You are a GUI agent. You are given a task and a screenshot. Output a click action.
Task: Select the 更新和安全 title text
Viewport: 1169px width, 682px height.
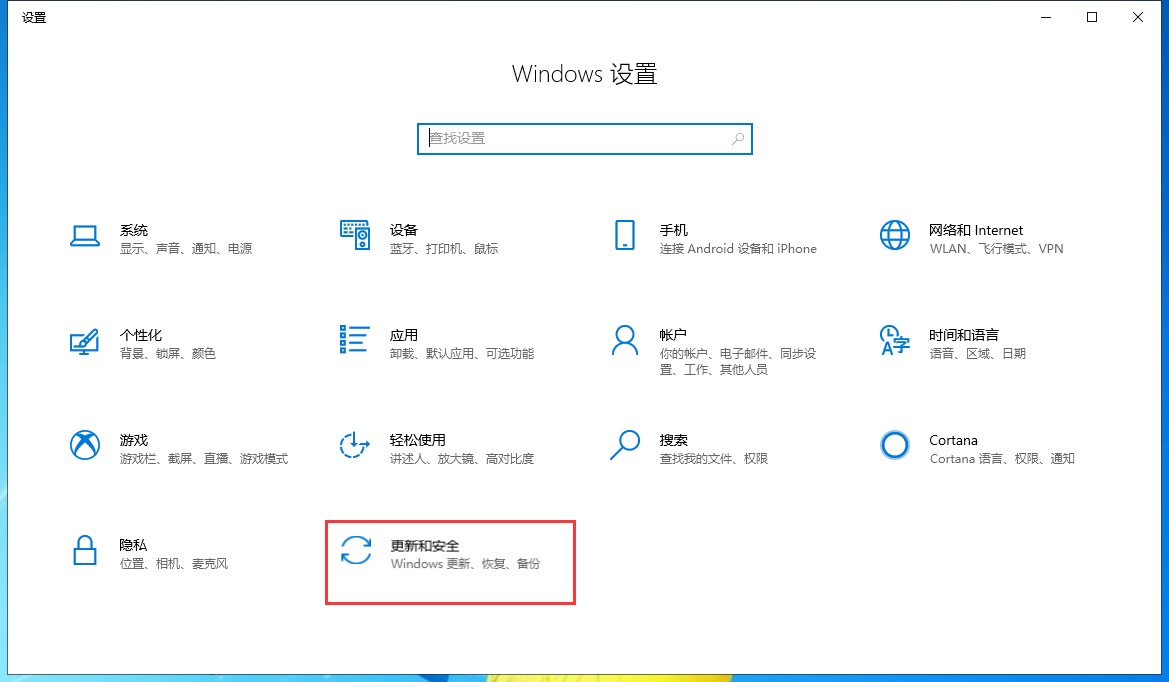[x=425, y=546]
